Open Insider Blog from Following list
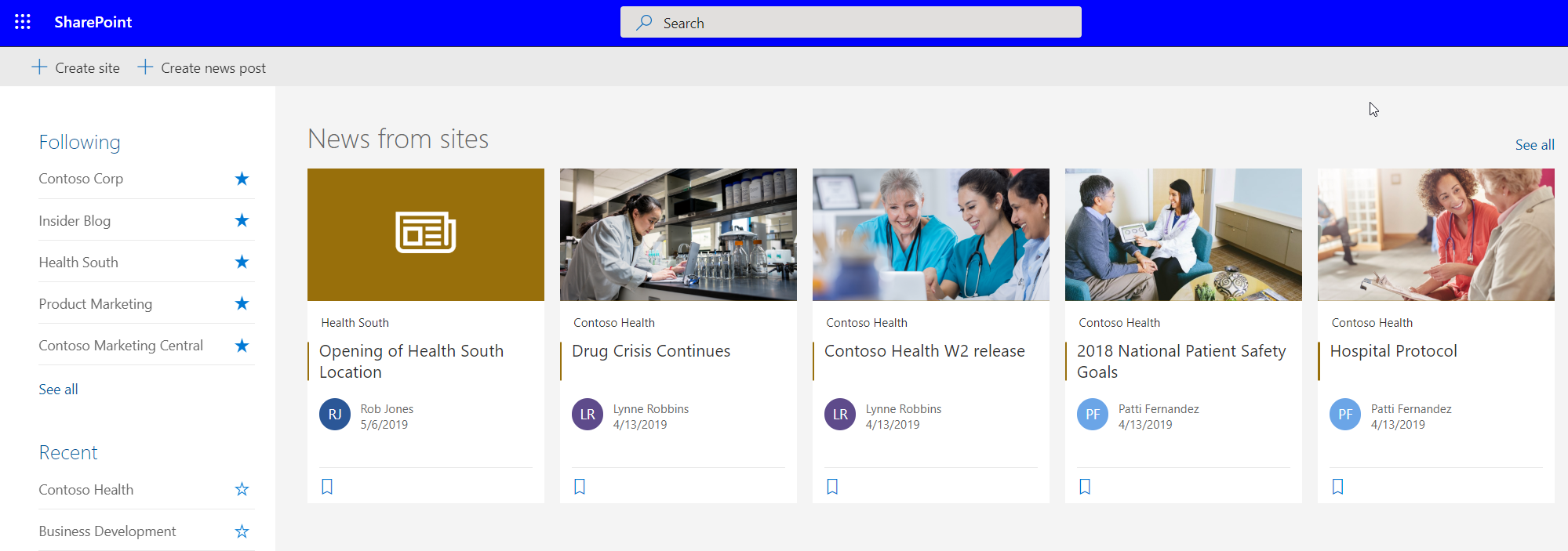 [x=75, y=221]
